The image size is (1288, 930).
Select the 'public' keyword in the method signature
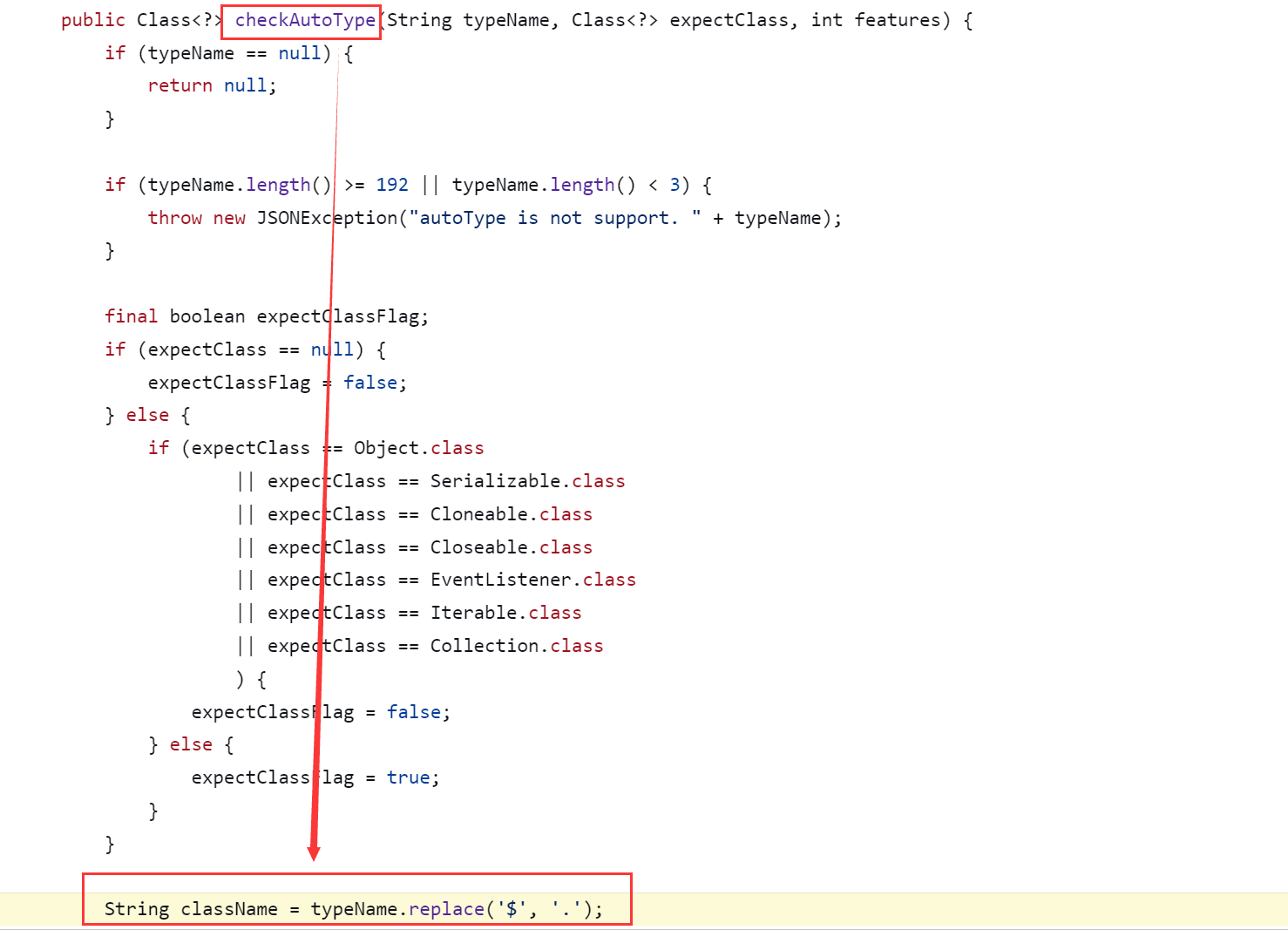(93, 20)
